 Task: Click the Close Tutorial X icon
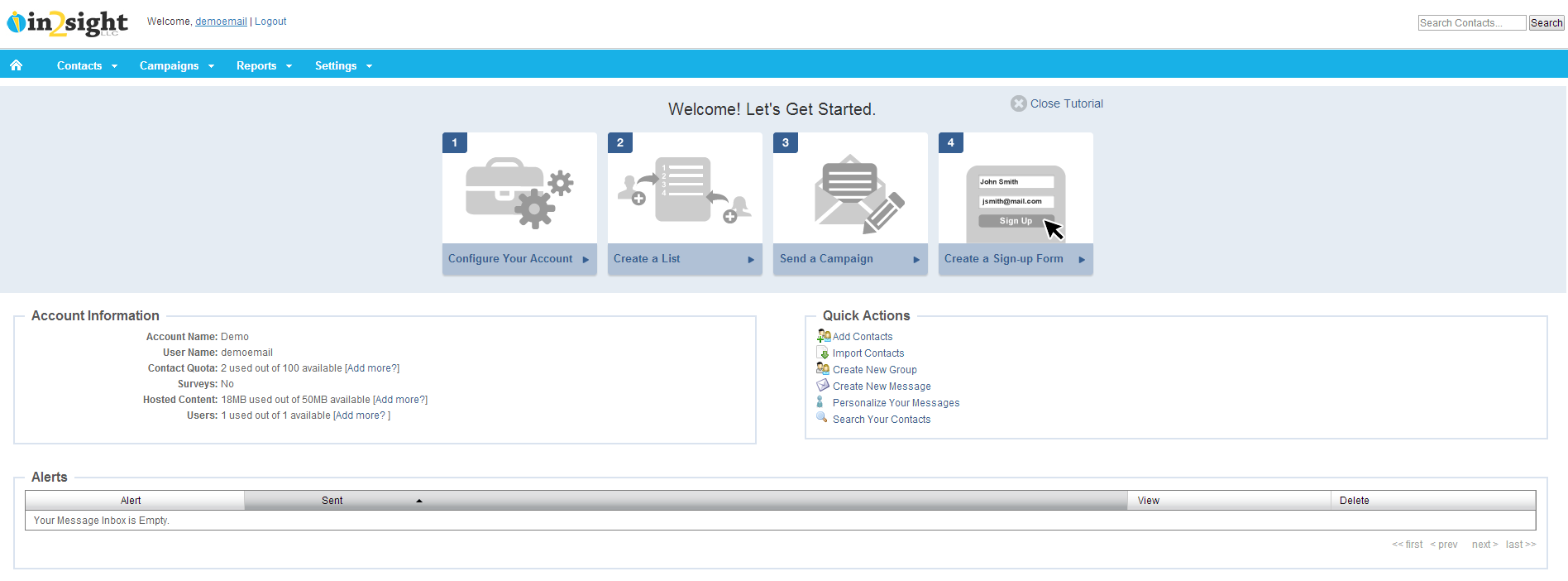coord(1018,103)
